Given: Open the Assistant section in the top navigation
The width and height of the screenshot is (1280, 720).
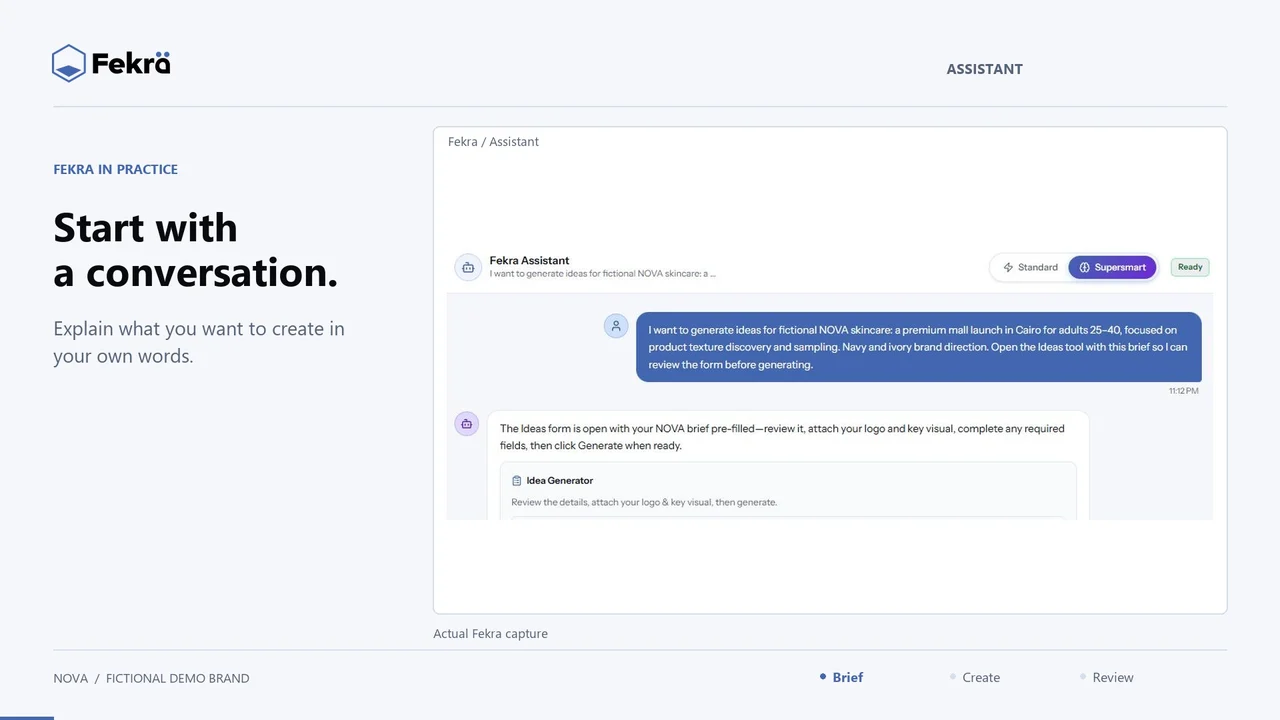Looking at the screenshot, I should [985, 69].
